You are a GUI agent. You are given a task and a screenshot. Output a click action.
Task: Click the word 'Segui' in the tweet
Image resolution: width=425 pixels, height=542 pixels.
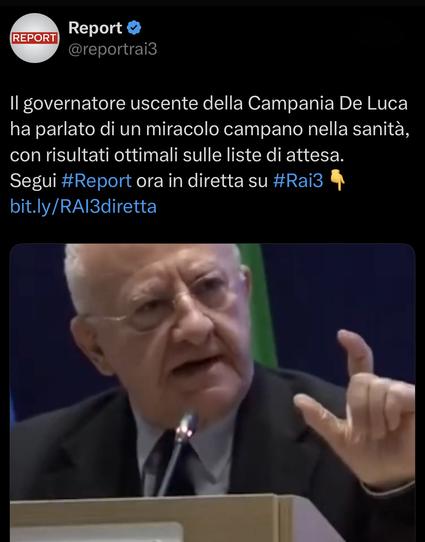click(x=33, y=181)
